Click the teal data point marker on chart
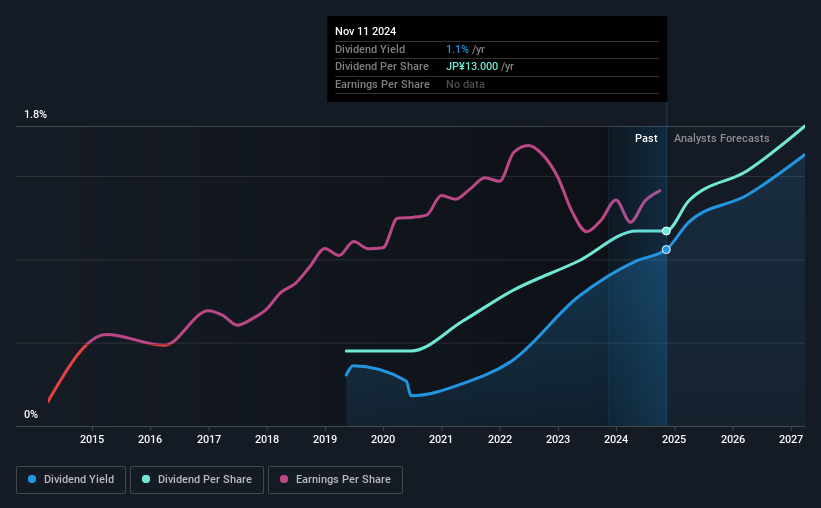Image resolution: width=821 pixels, height=508 pixels. tap(666, 231)
